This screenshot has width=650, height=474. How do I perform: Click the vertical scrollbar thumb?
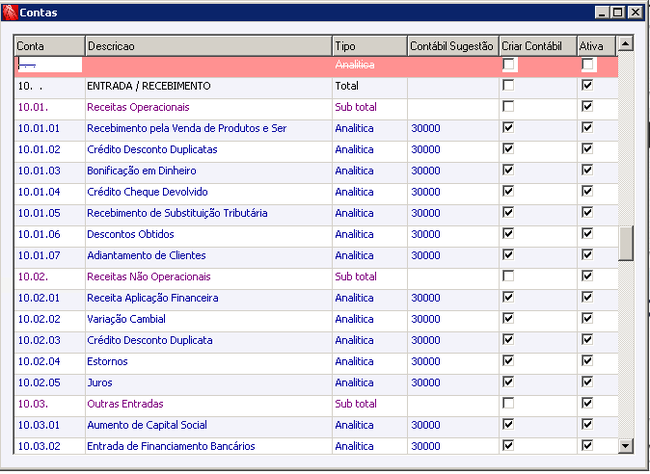[x=626, y=243]
